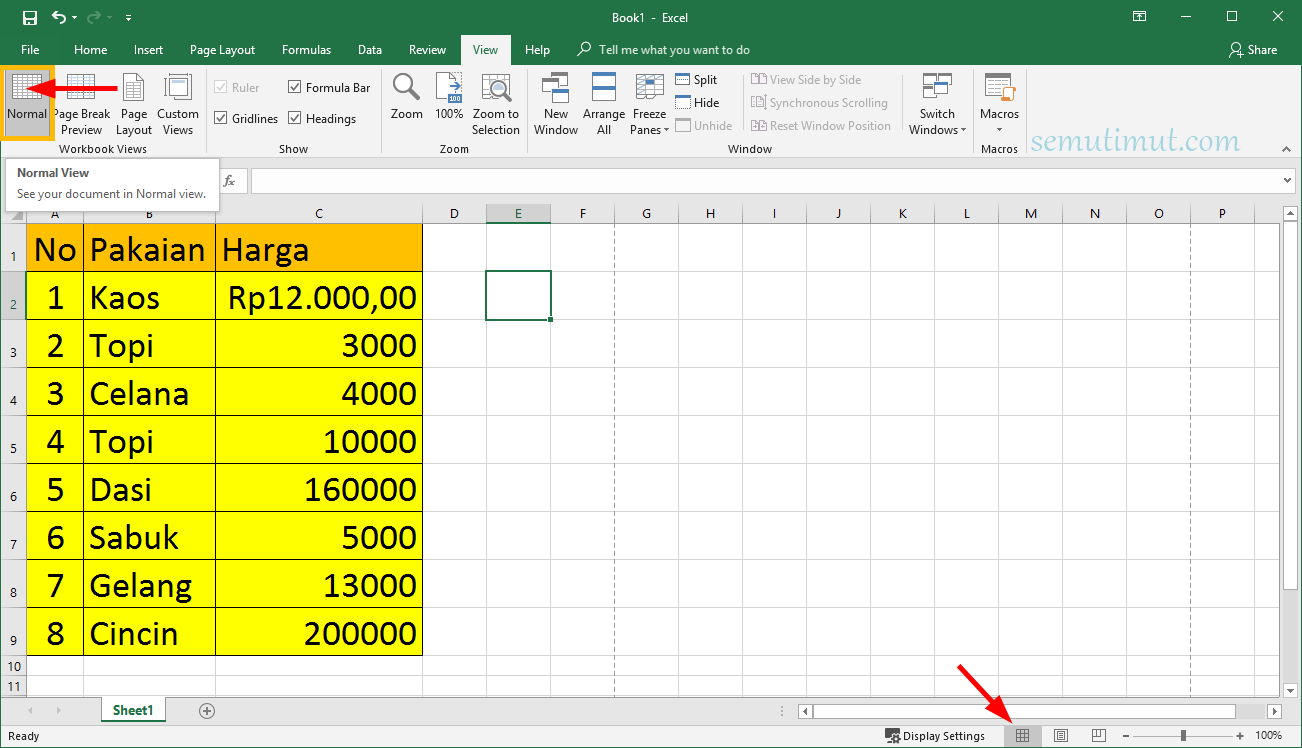
Task: Disable the Headings checkbox
Action: (x=294, y=118)
